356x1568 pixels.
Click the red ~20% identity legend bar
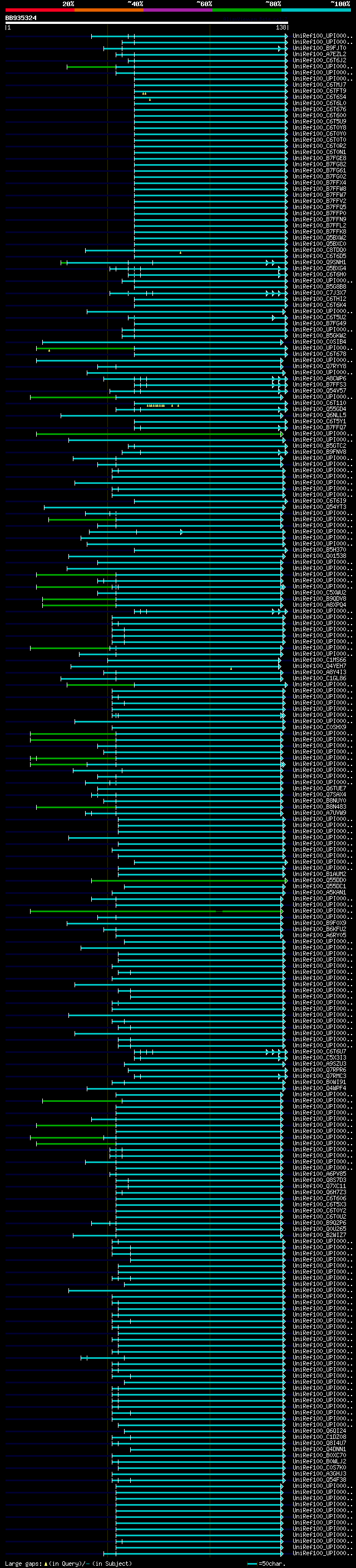pos(40,10)
